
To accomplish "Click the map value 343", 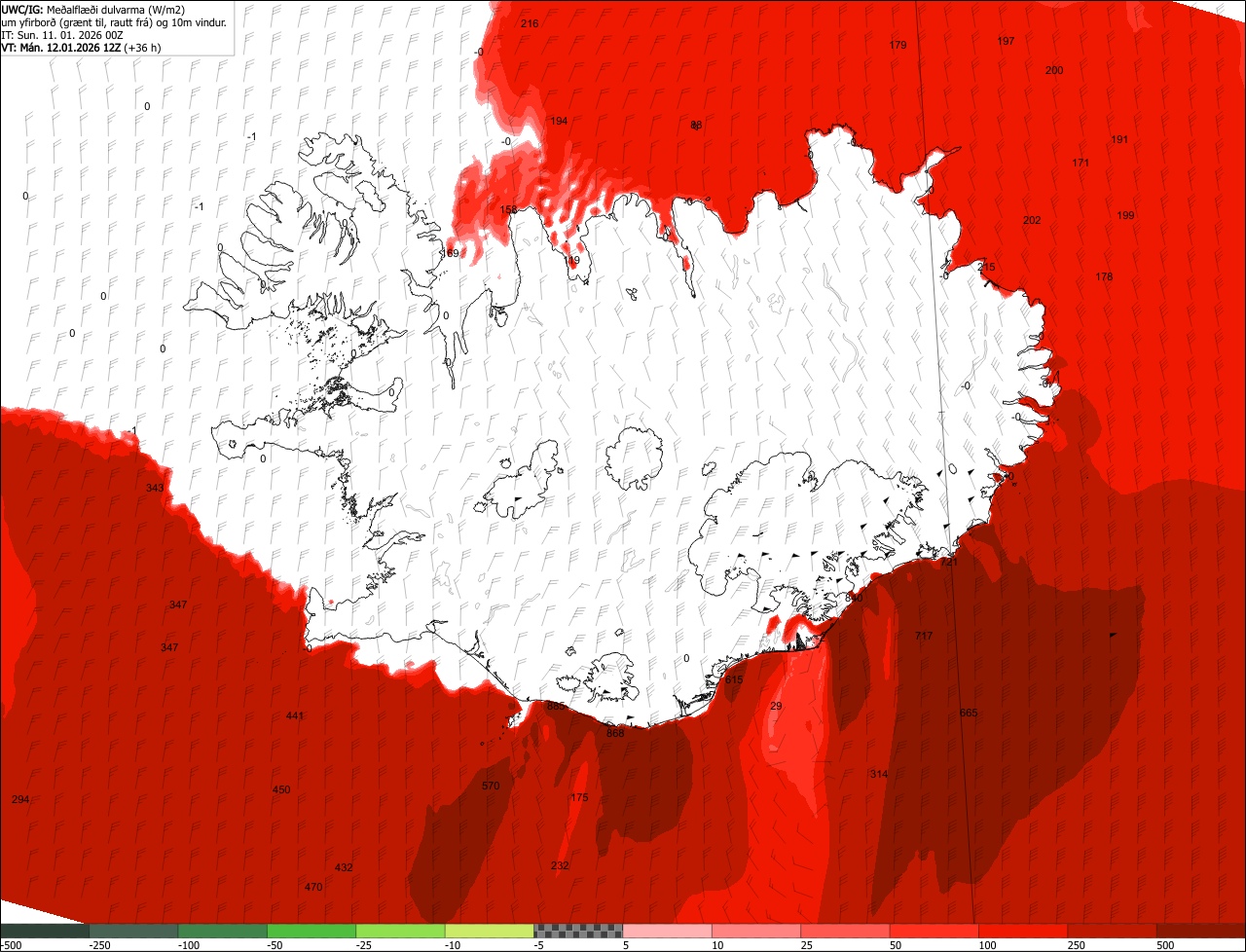I will (155, 488).
